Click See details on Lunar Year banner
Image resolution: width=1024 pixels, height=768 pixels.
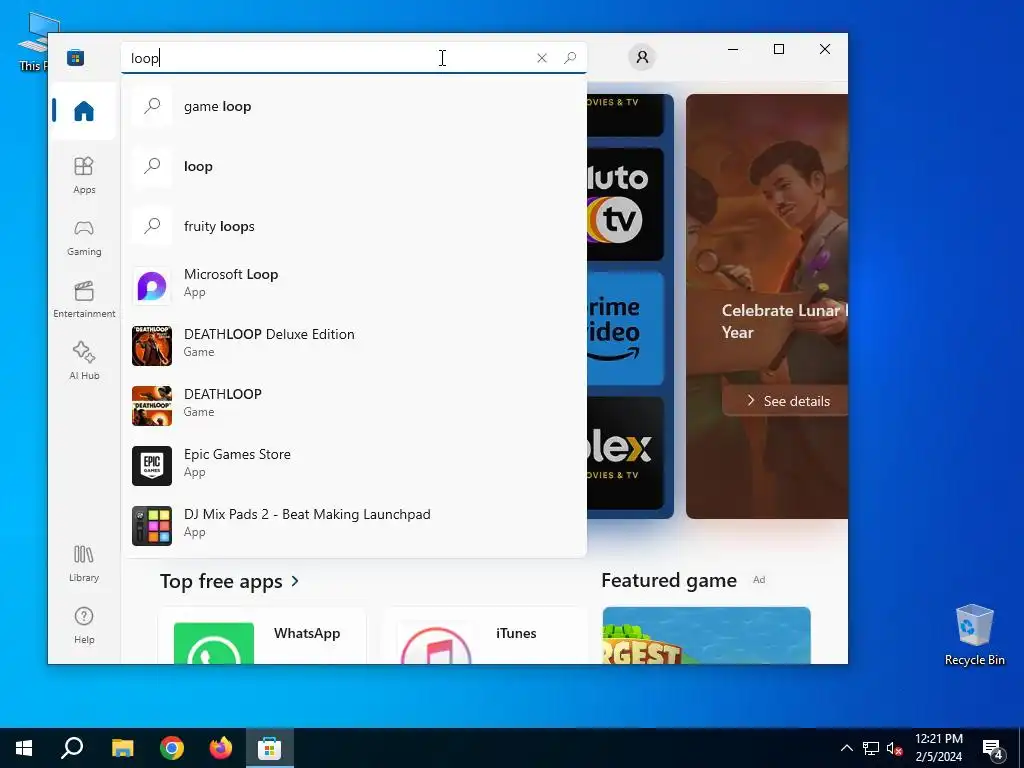click(787, 401)
